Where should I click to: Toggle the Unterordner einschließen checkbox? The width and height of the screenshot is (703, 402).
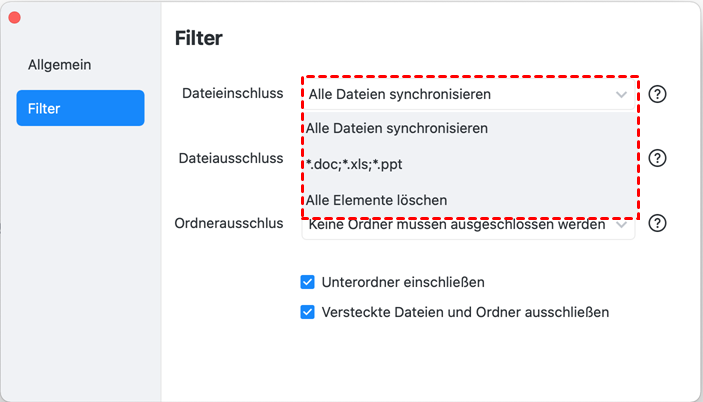pos(308,282)
